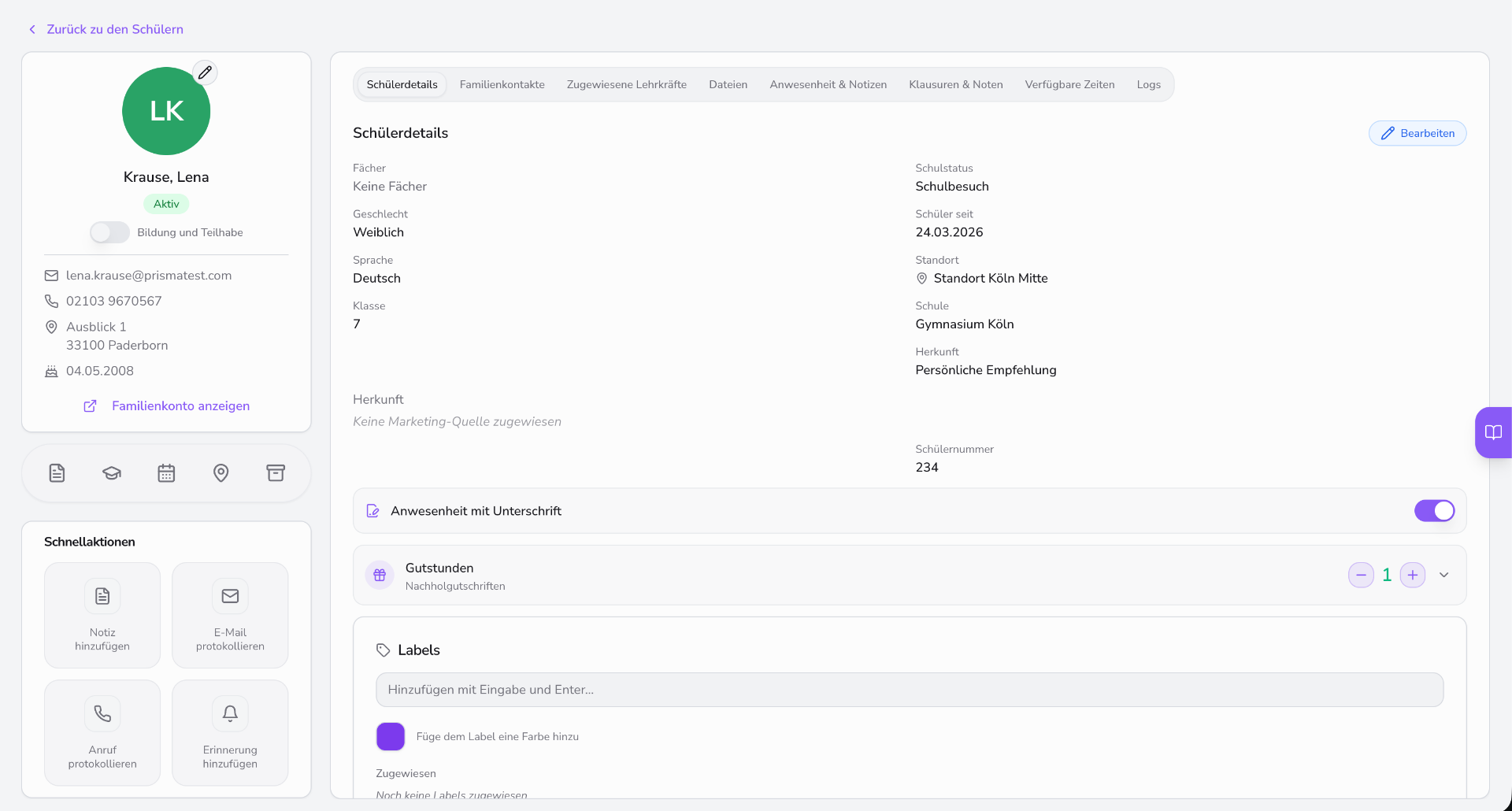Click the birthday cake icon beside 04.05.2008
1512x811 pixels.
coord(51,371)
